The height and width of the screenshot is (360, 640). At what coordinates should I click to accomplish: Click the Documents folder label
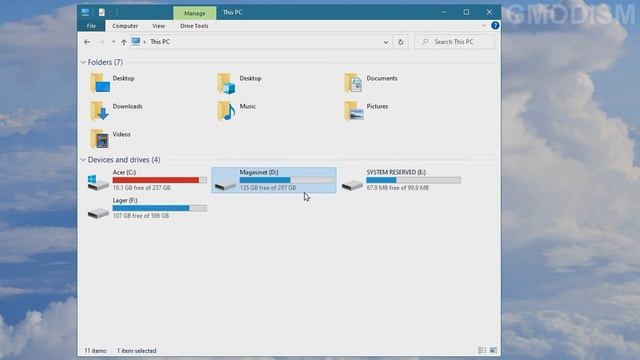pyautogui.click(x=382, y=78)
